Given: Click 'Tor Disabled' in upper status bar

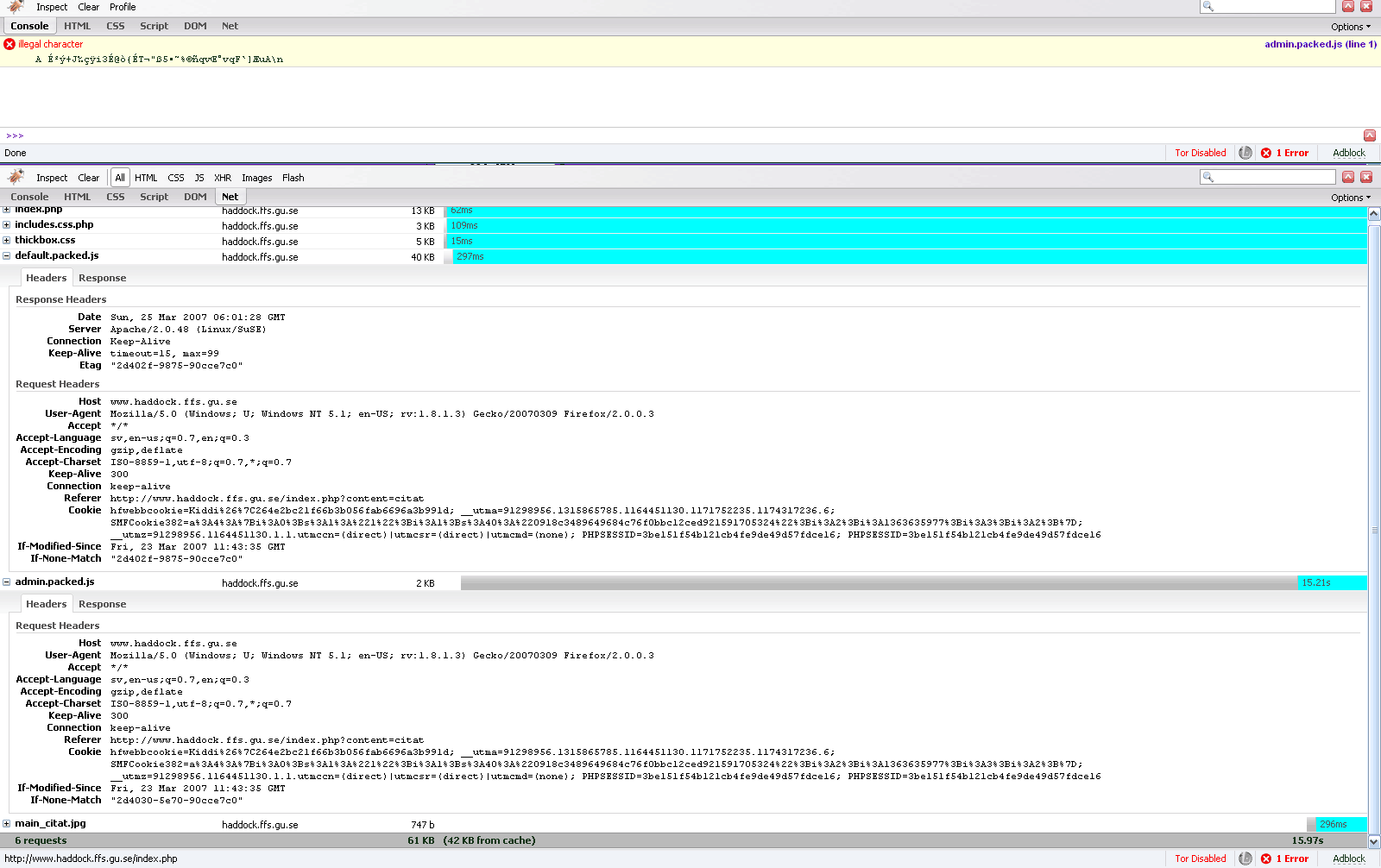Looking at the screenshot, I should [1201, 153].
